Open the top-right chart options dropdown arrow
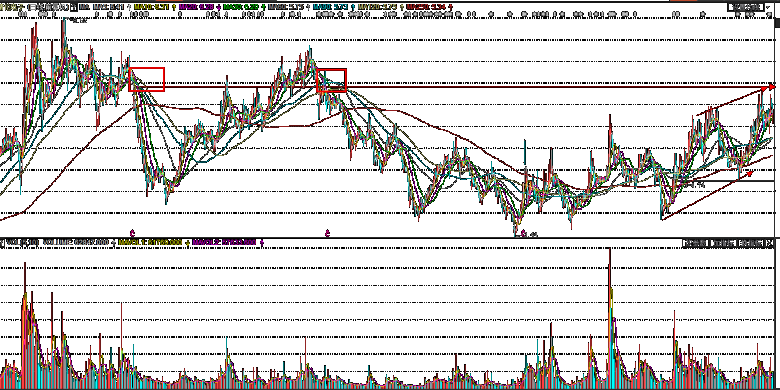 click(768, 7)
